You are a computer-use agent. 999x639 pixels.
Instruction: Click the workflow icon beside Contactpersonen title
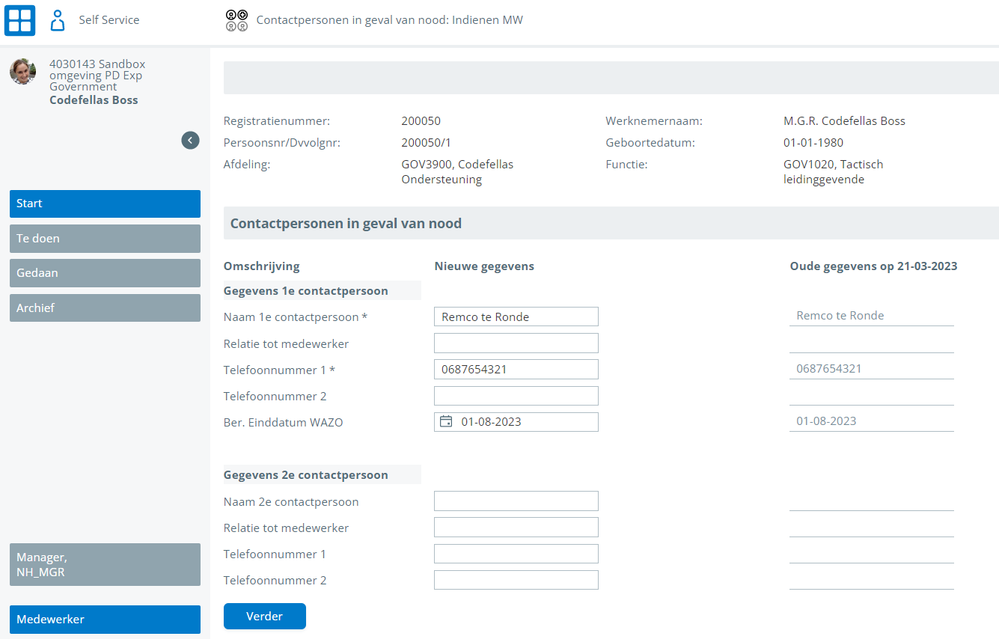(x=236, y=20)
